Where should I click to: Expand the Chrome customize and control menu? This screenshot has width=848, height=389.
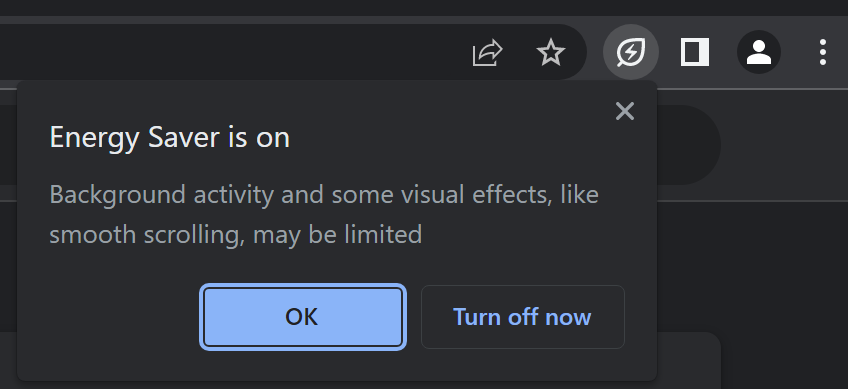tap(823, 52)
